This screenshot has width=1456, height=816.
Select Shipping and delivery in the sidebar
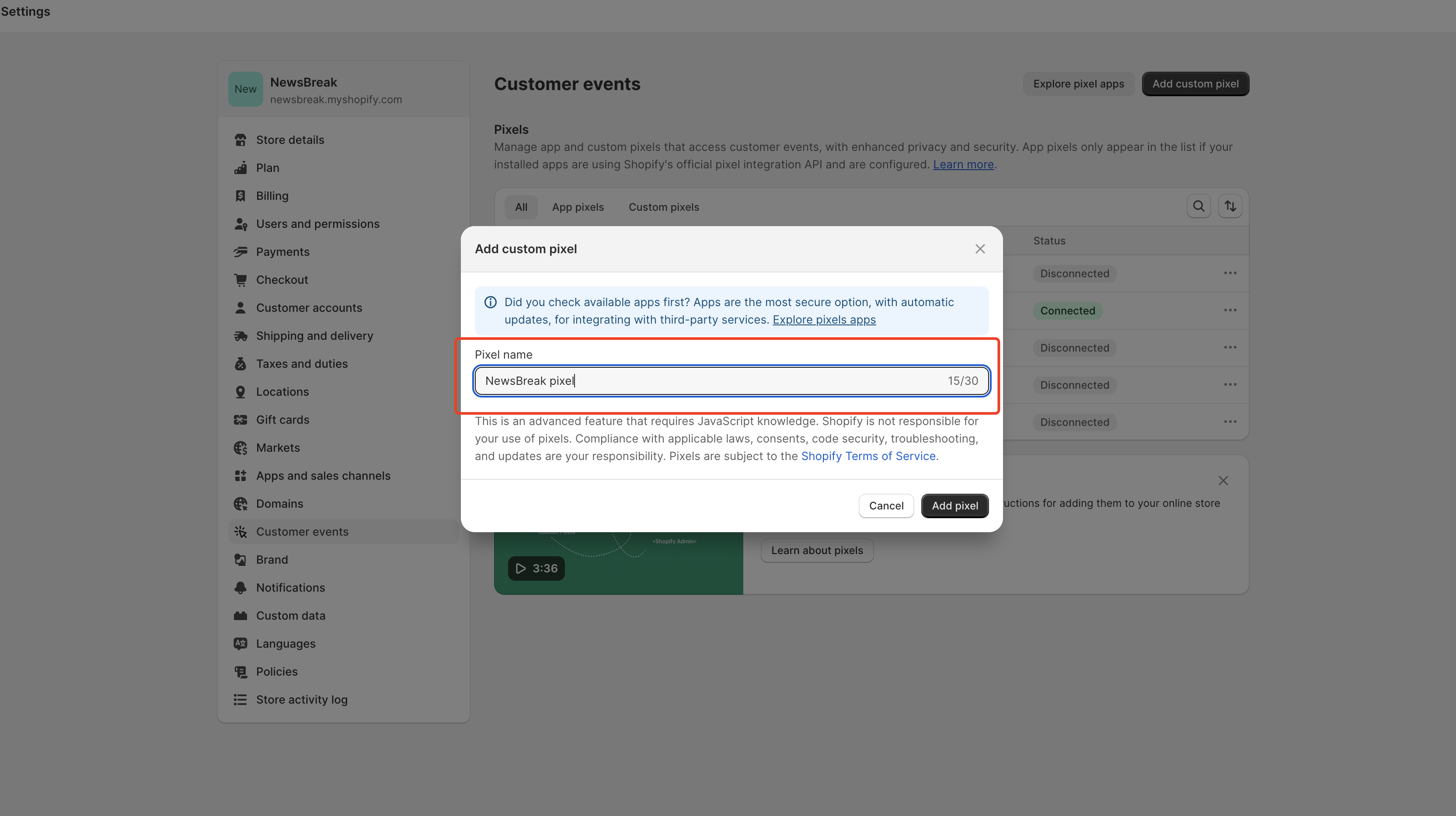coord(314,336)
